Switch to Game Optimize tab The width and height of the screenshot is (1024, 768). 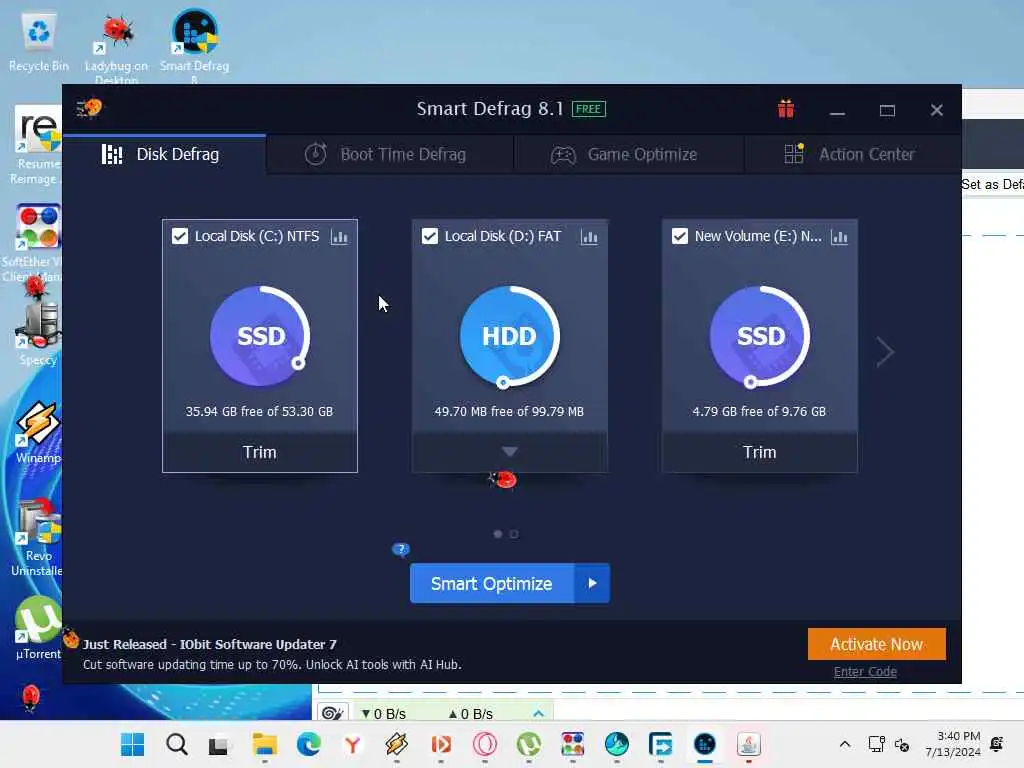click(629, 154)
